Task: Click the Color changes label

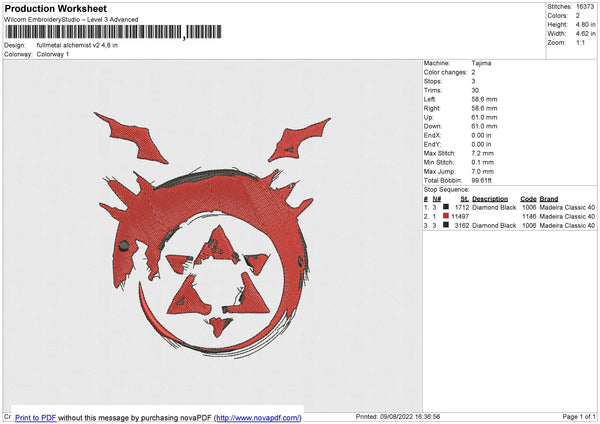Action: click(445, 72)
